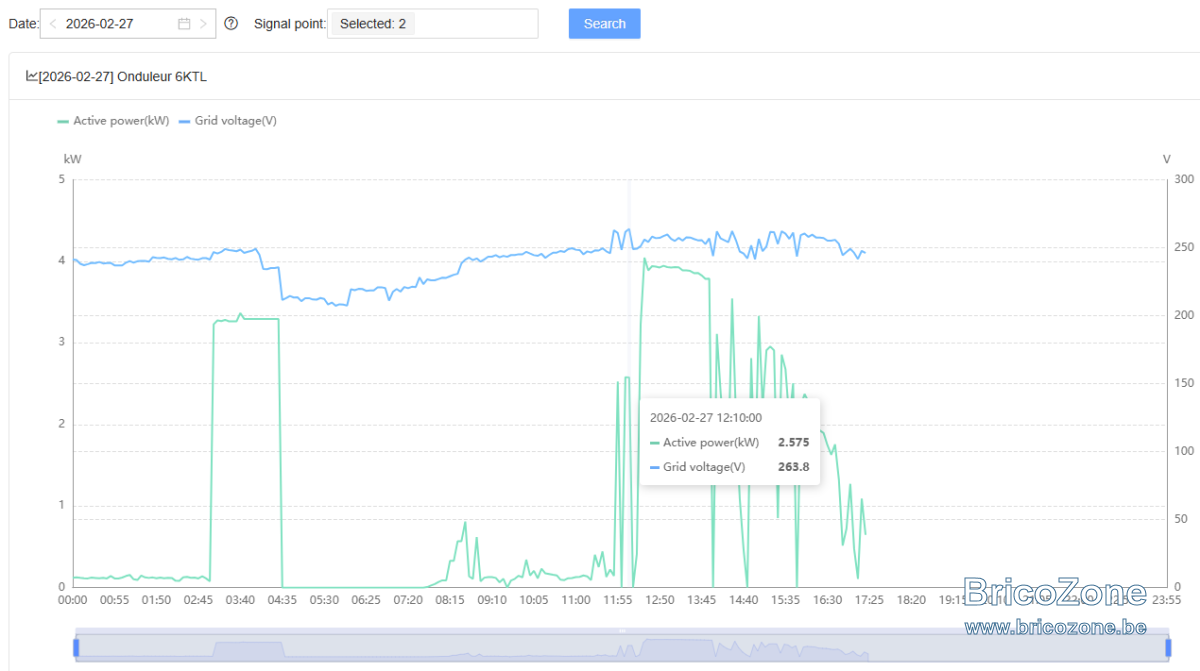1200x671 pixels.
Task: Open the Signal point selector
Action: [x=433, y=24]
